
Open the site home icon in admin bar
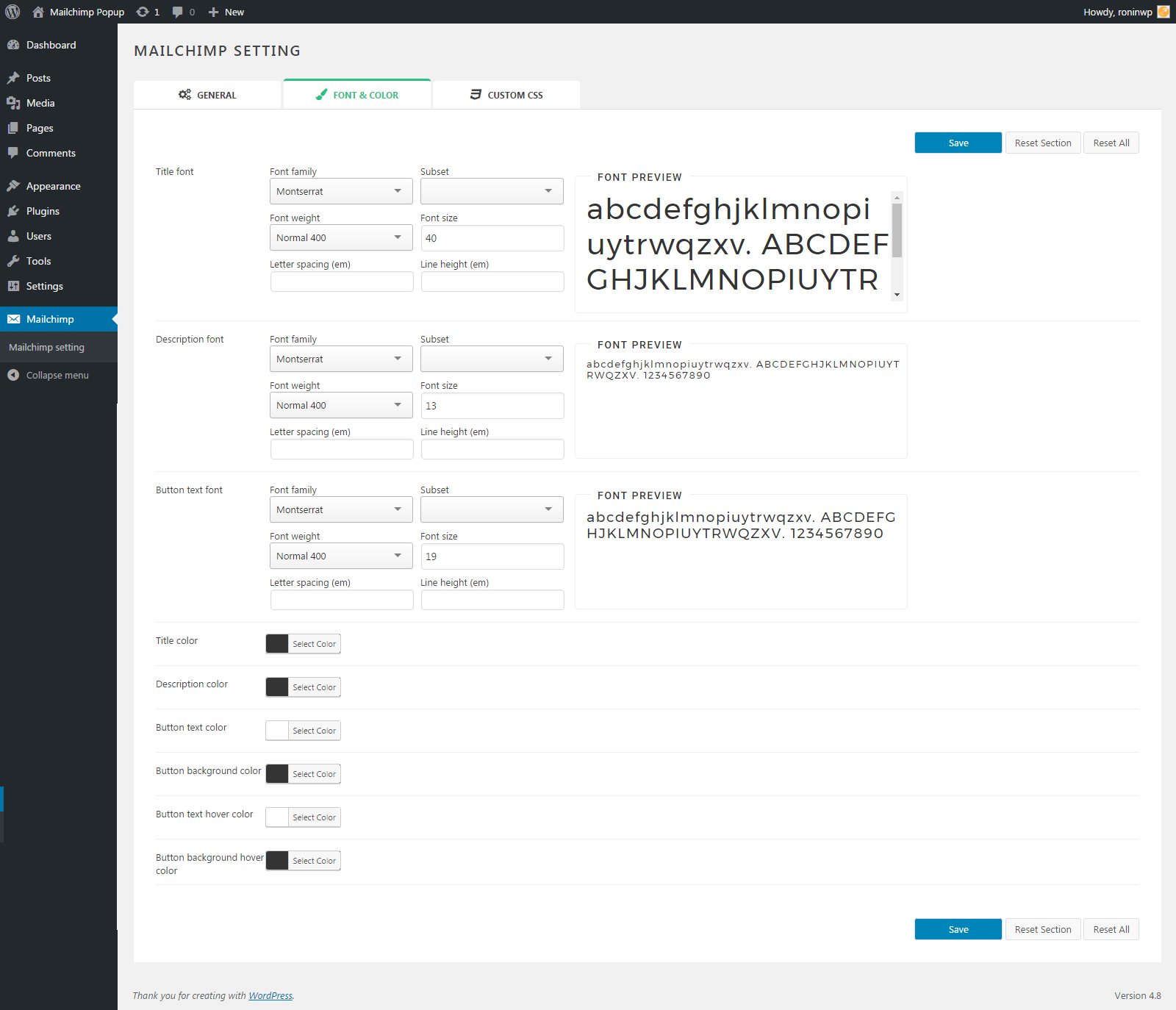tap(38, 12)
